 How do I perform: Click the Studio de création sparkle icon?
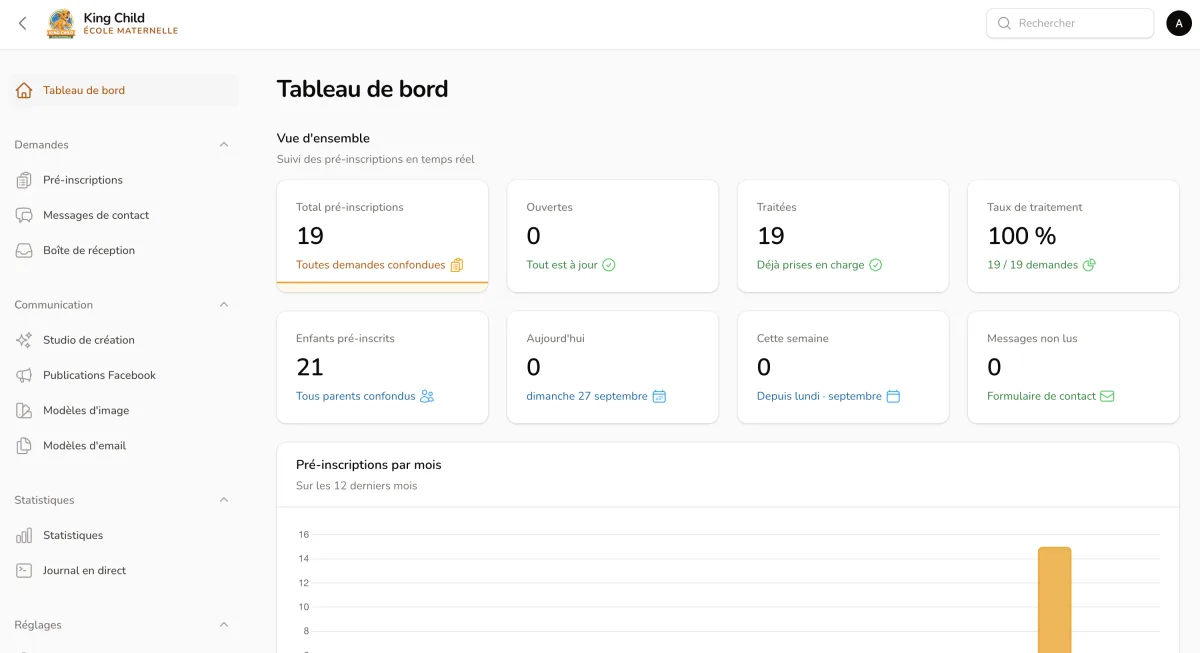tap(24, 340)
